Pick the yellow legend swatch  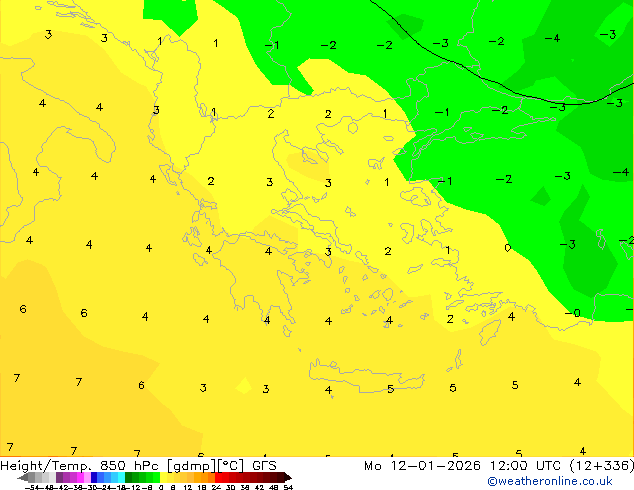tap(163, 477)
